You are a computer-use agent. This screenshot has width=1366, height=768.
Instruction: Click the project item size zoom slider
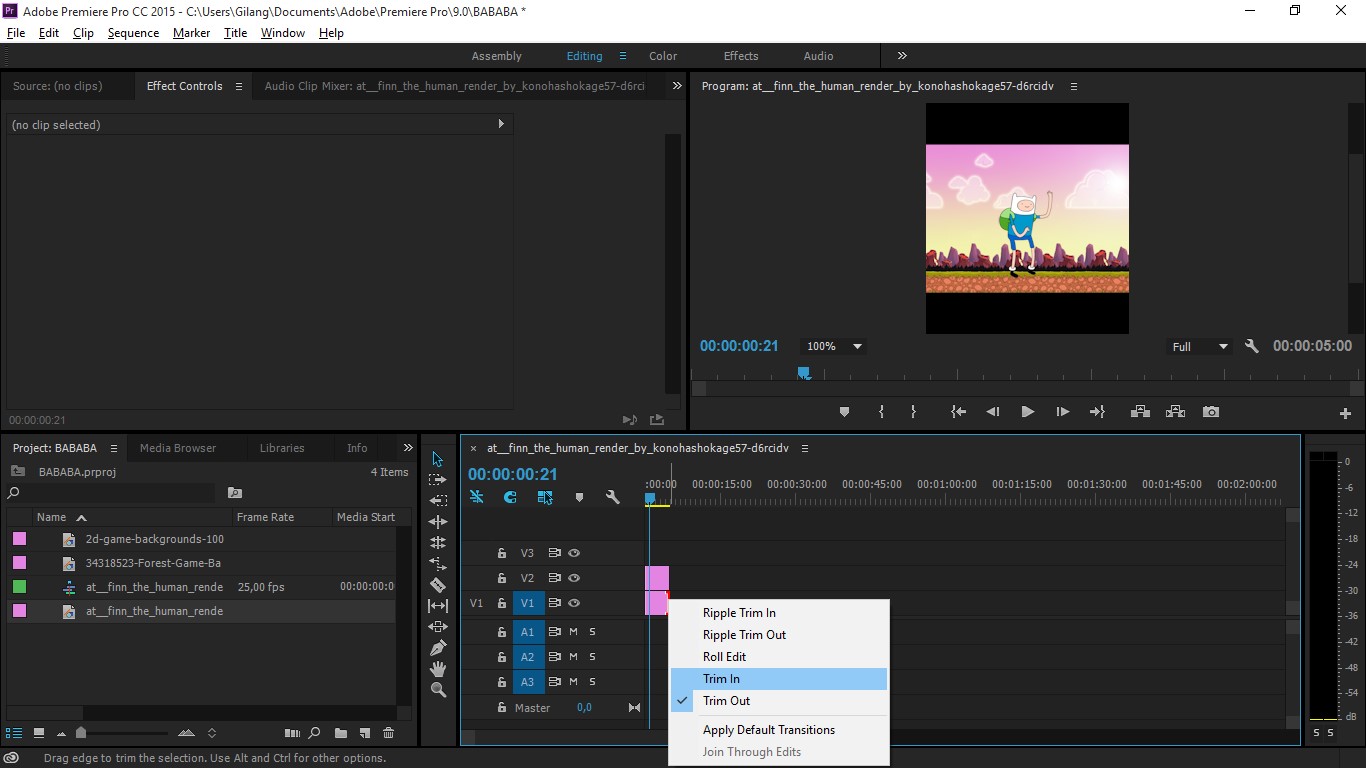coord(81,733)
